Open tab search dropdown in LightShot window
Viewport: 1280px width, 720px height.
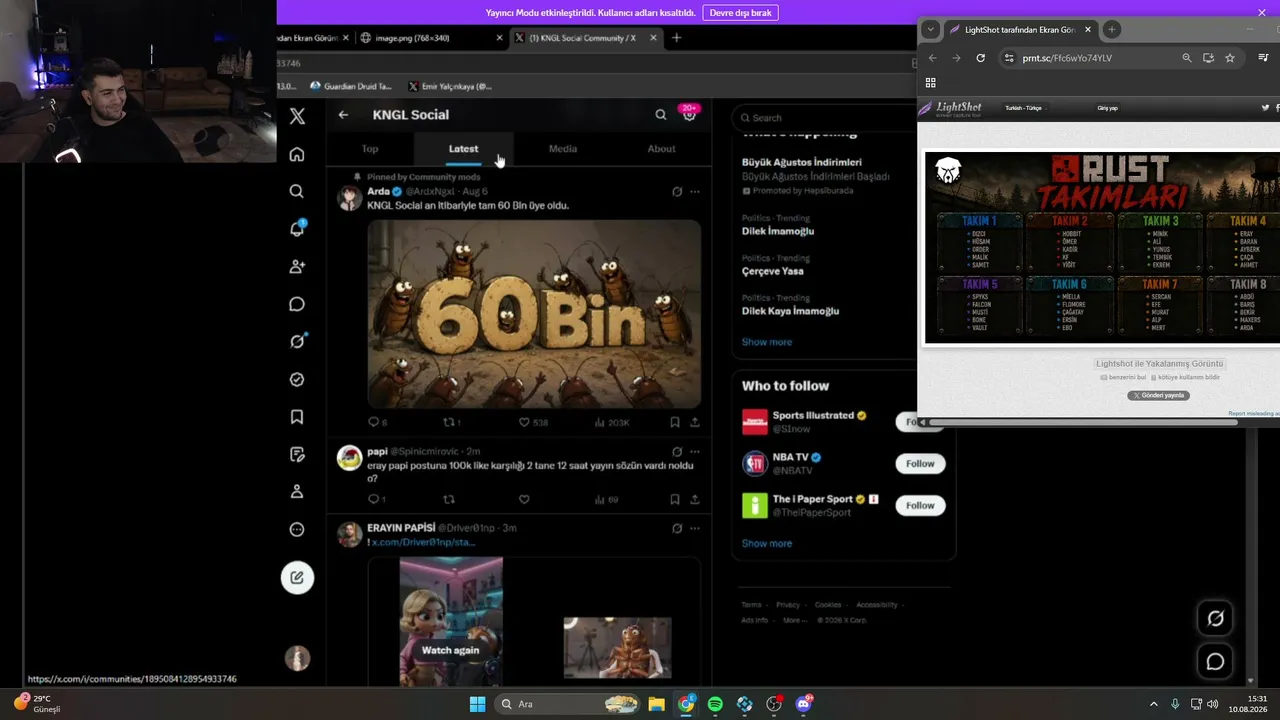tap(931, 30)
